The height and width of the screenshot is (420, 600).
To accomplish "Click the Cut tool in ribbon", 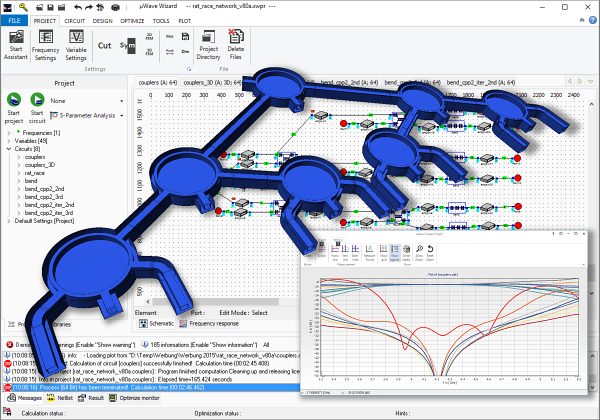I will coord(105,45).
